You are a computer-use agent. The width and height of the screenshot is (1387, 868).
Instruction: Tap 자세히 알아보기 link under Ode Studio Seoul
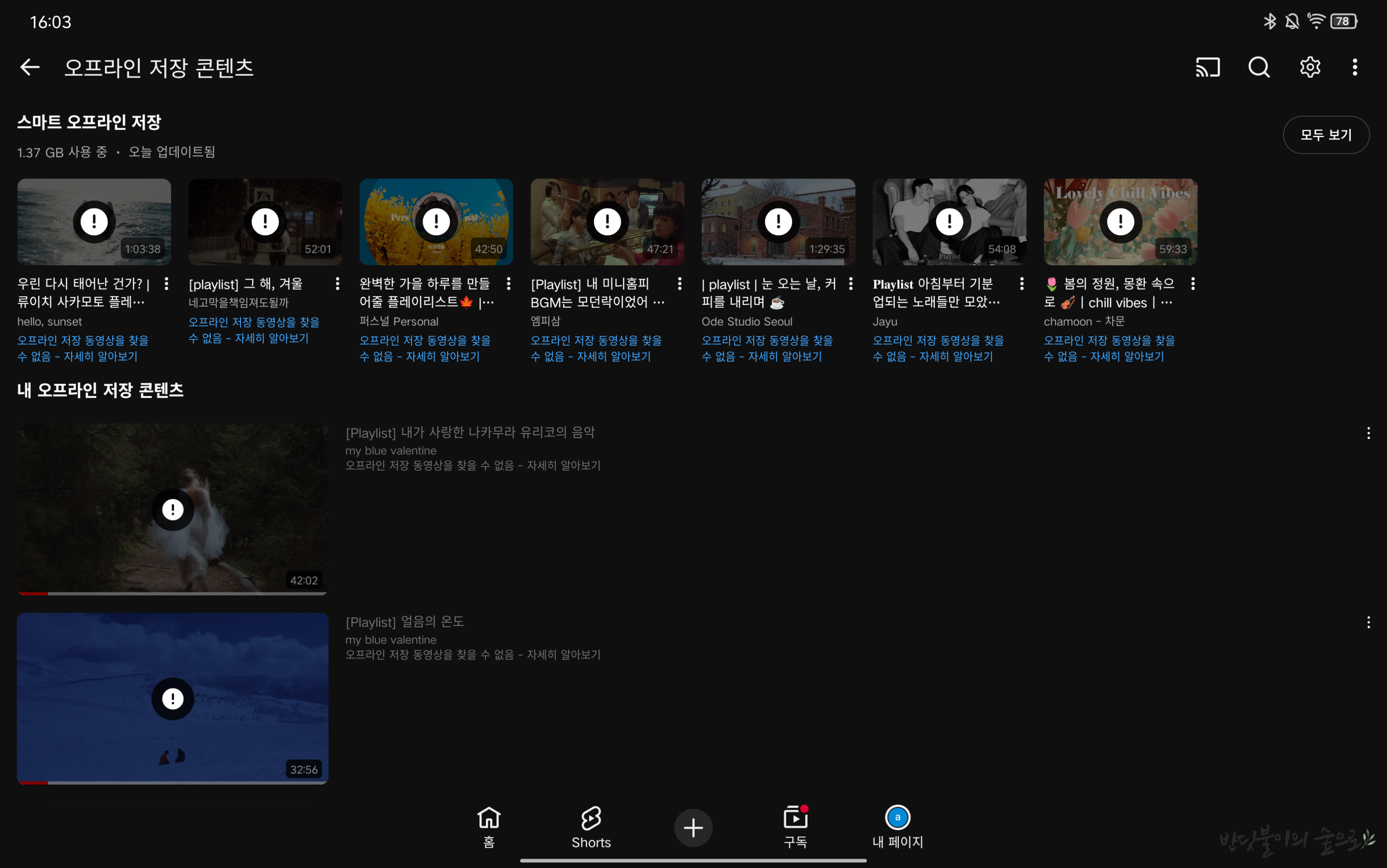coord(785,356)
